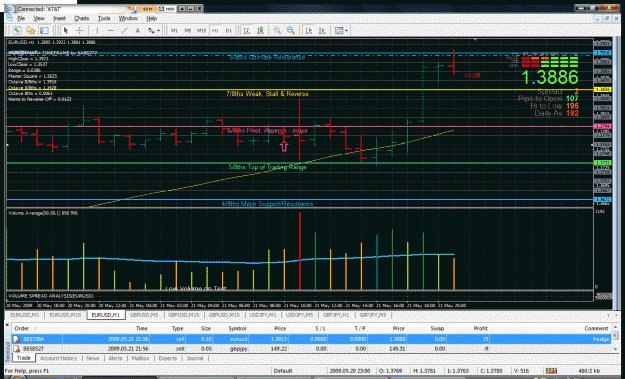Choose the Vertical Line drawing tool

coord(97,30)
